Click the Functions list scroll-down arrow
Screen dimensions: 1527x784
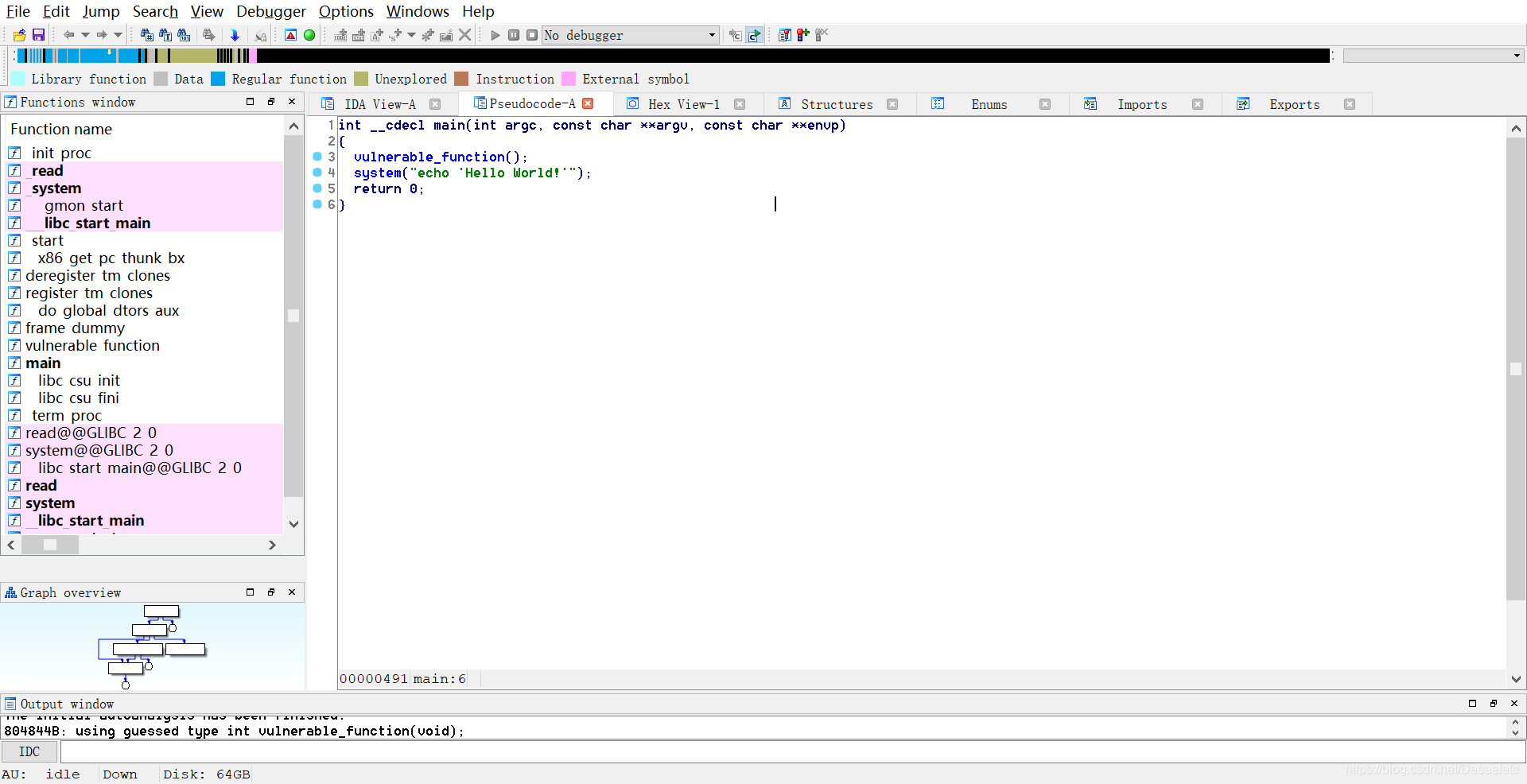[x=293, y=524]
